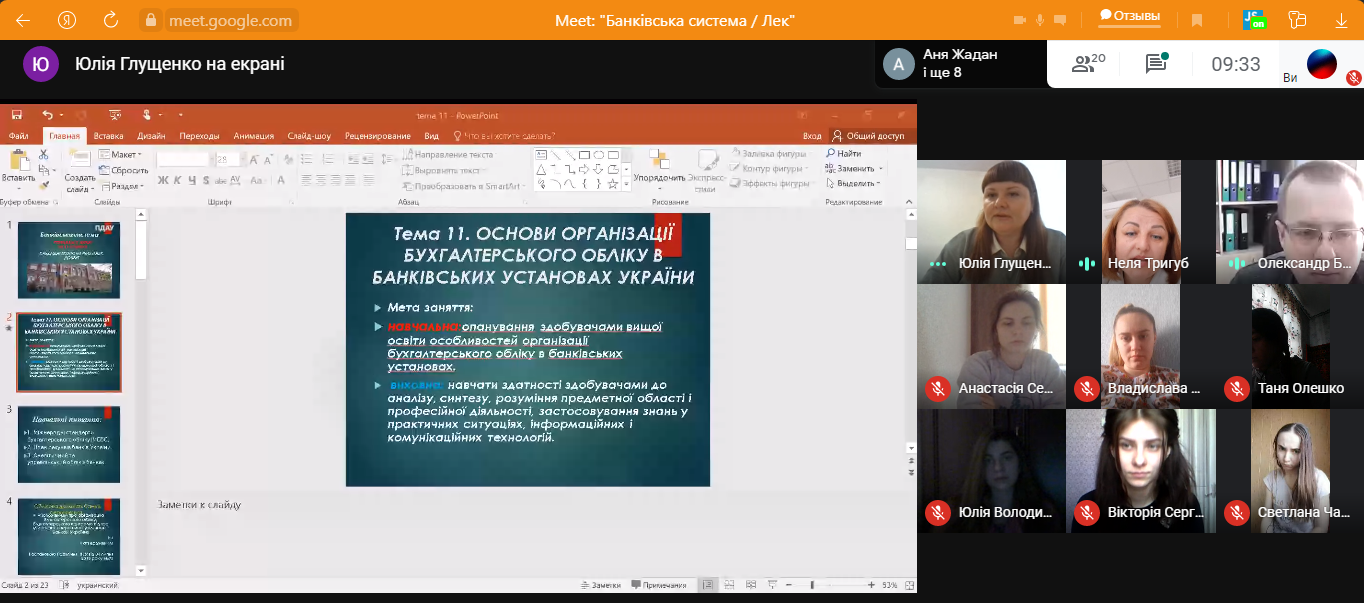
Task: Click zoom-in plus beside the zoom slider
Action: pyautogui.click(x=871, y=585)
